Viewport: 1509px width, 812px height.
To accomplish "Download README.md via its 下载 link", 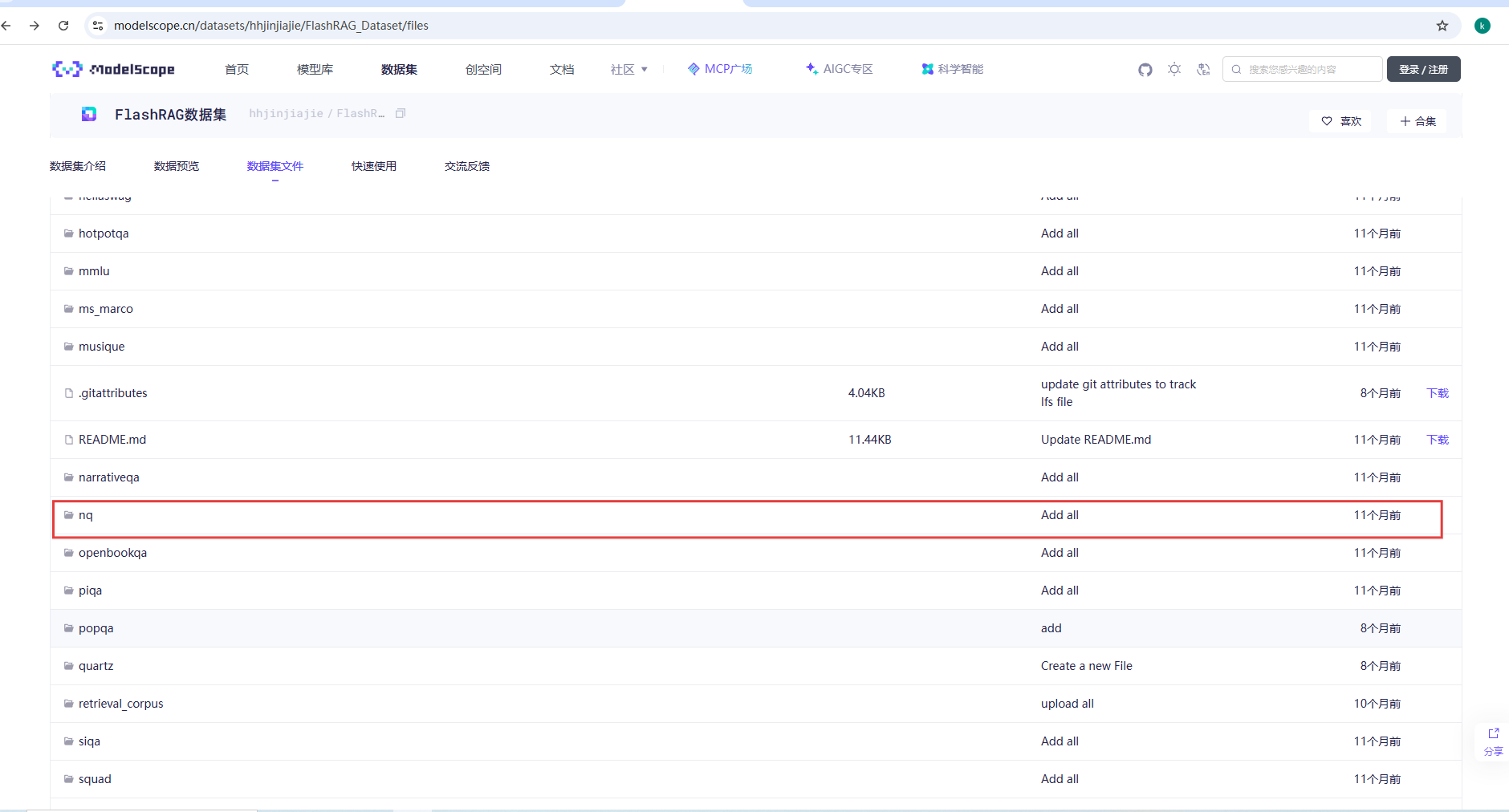I will pos(1436,440).
